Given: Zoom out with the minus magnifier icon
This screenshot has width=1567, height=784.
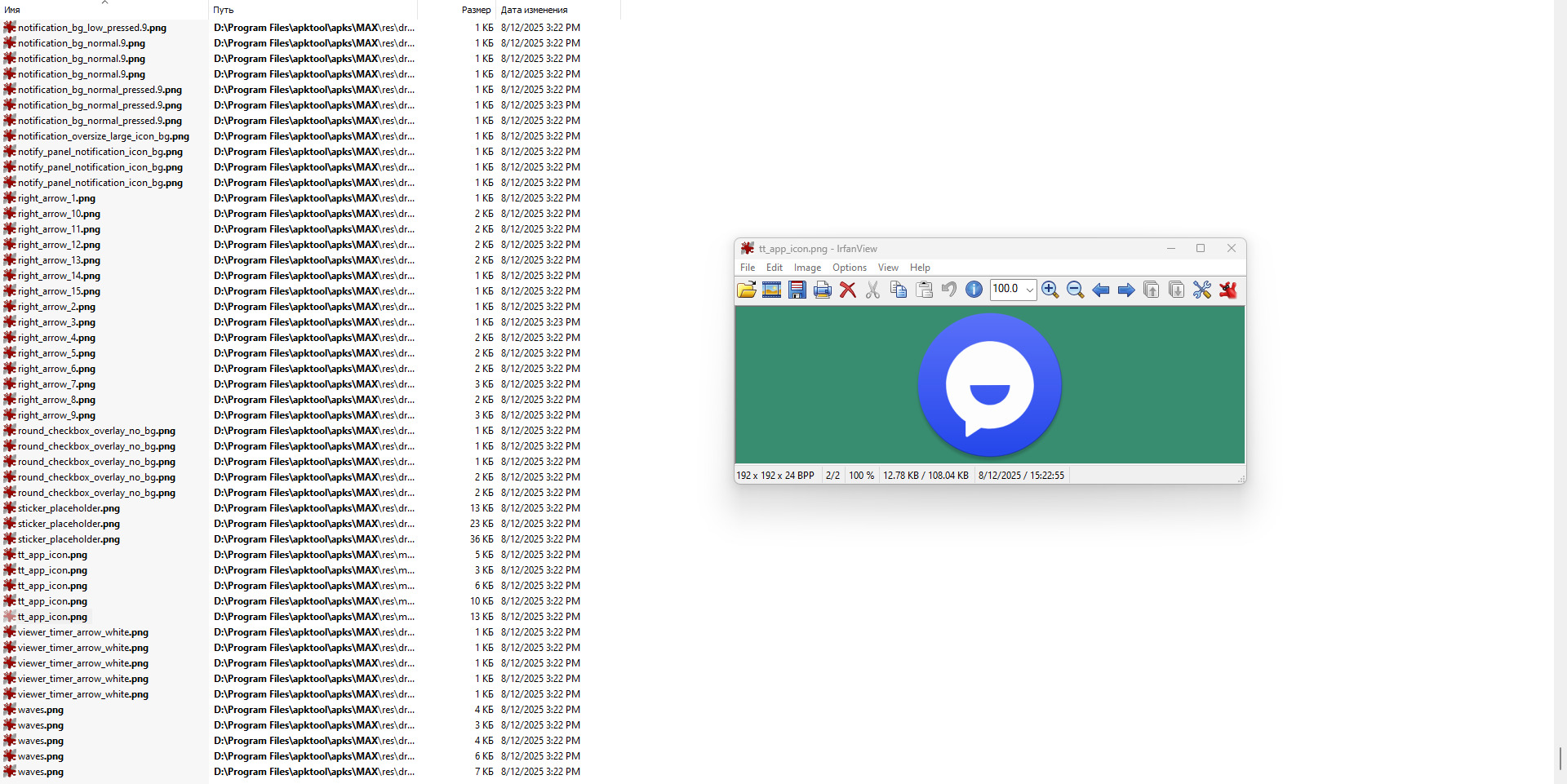Looking at the screenshot, I should click(x=1076, y=290).
